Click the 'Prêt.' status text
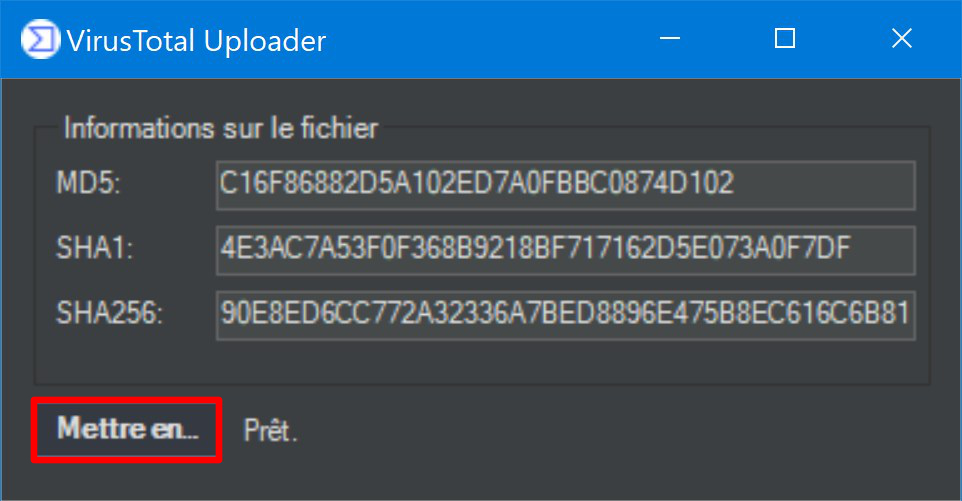The width and height of the screenshot is (962, 501). [x=271, y=430]
